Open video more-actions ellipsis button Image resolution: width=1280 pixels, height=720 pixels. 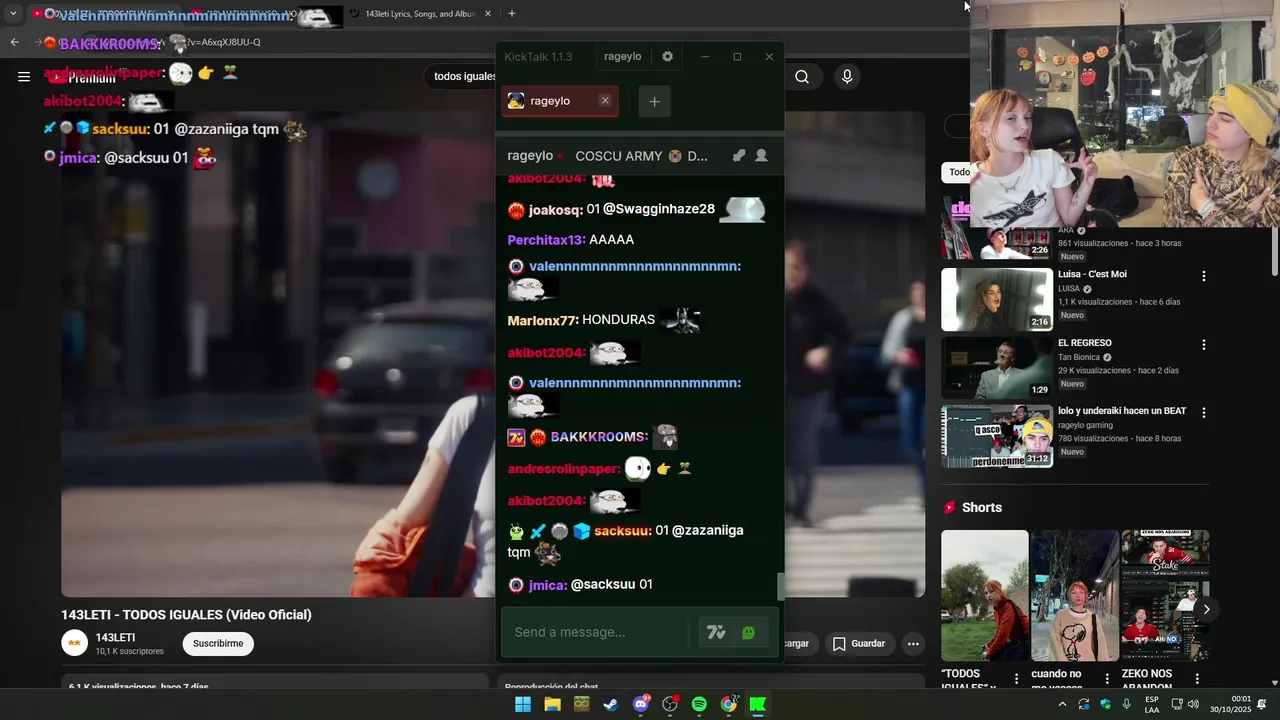[913, 644]
